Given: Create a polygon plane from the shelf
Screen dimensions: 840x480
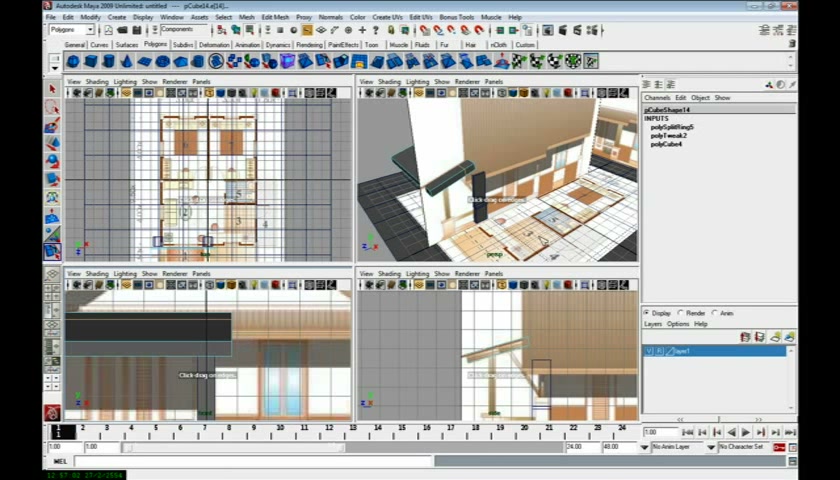Looking at the screenshot, I should (144, 62).
